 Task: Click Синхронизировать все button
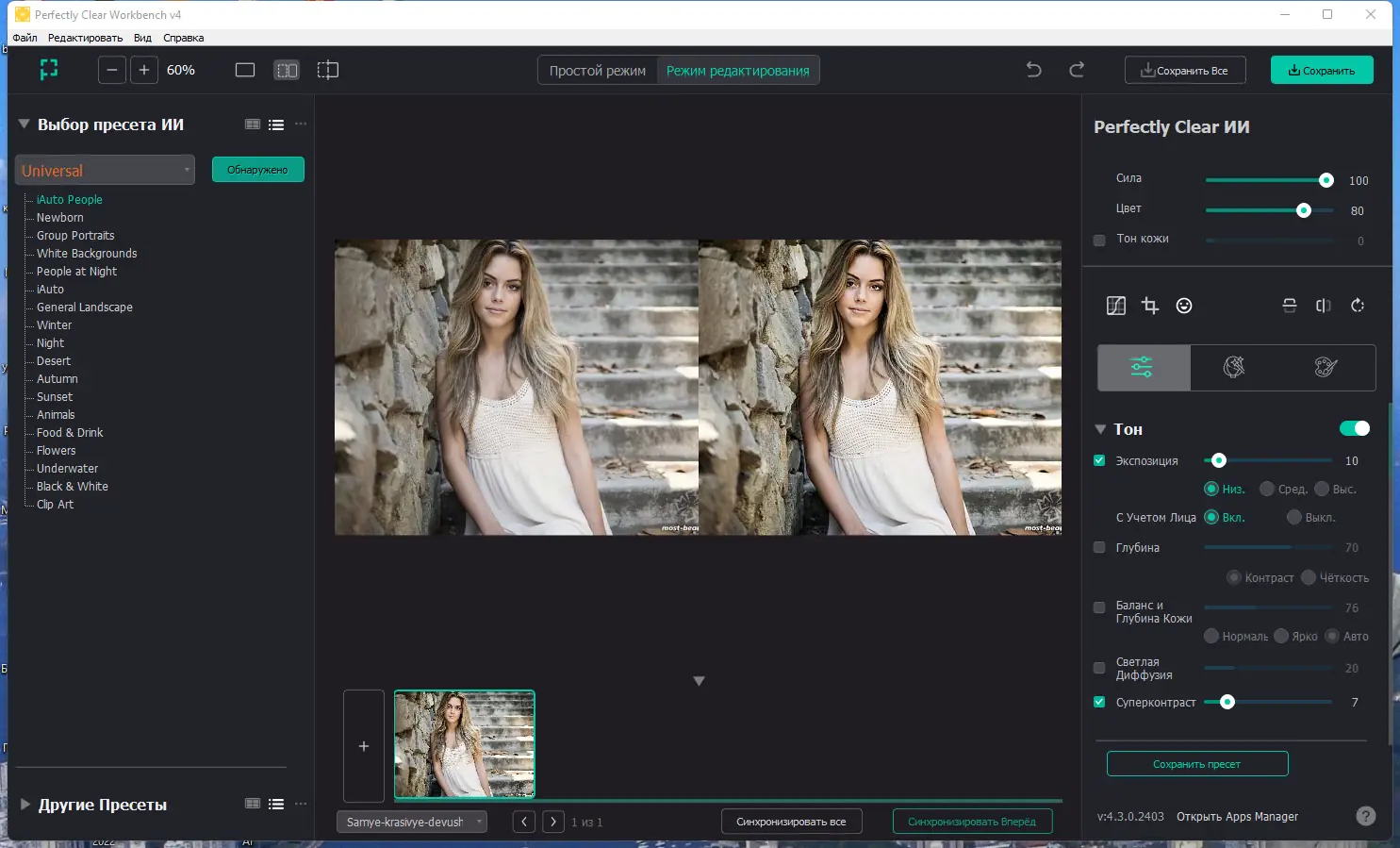(x=791, y=822)
